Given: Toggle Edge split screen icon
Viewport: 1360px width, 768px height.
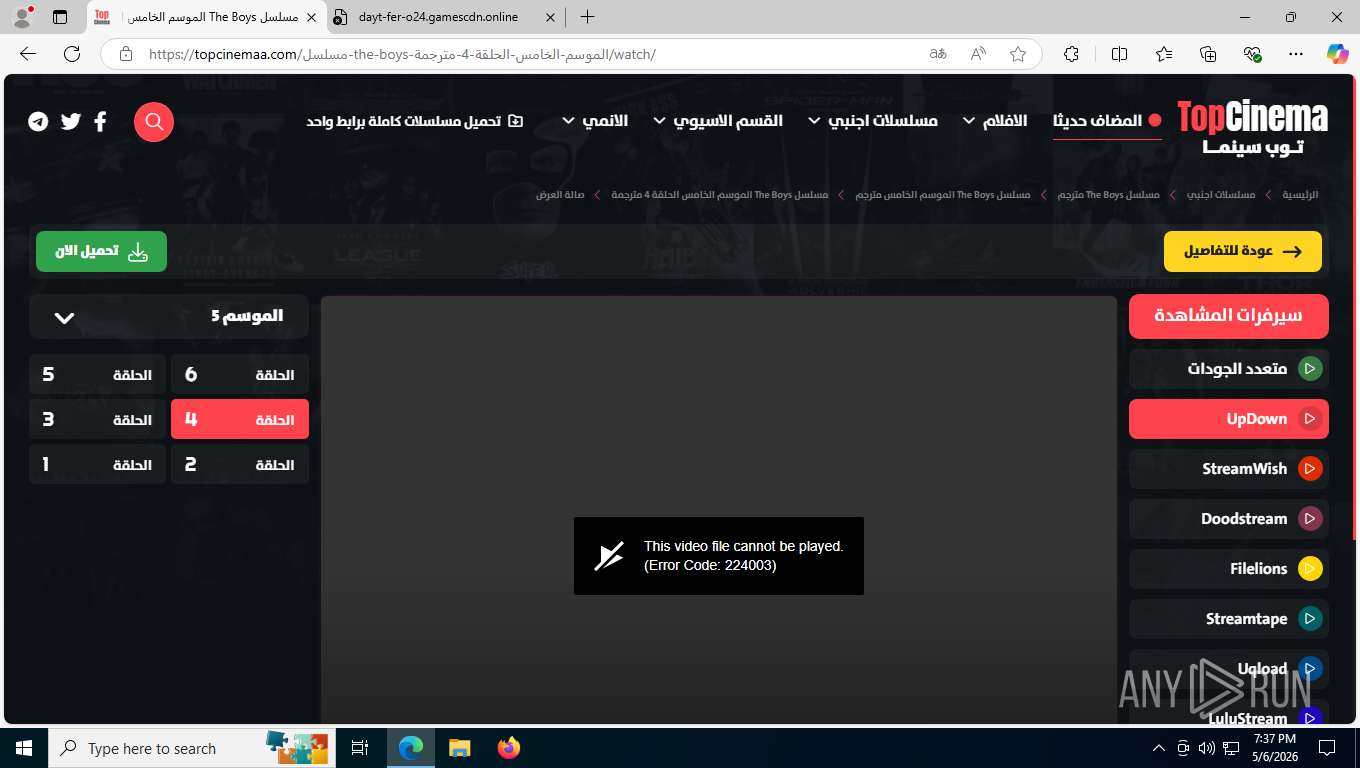Looking at the screenshot, I should (x=1120, y=54).
